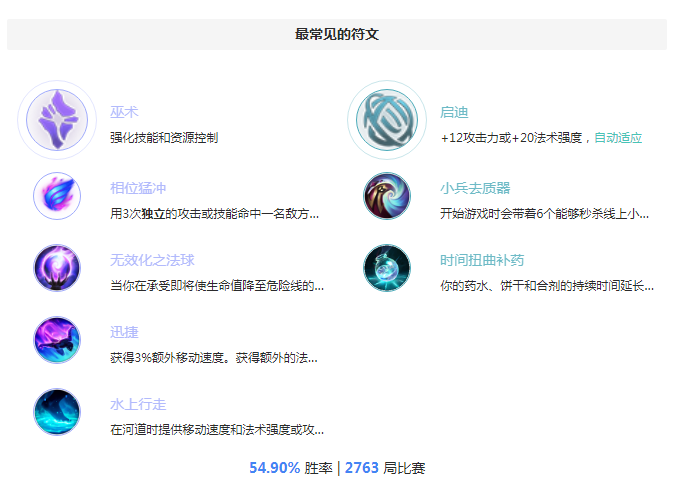Click the 54.90% win rate value
The height and width of the screenshot is (500, 682).
coord(274,468)
